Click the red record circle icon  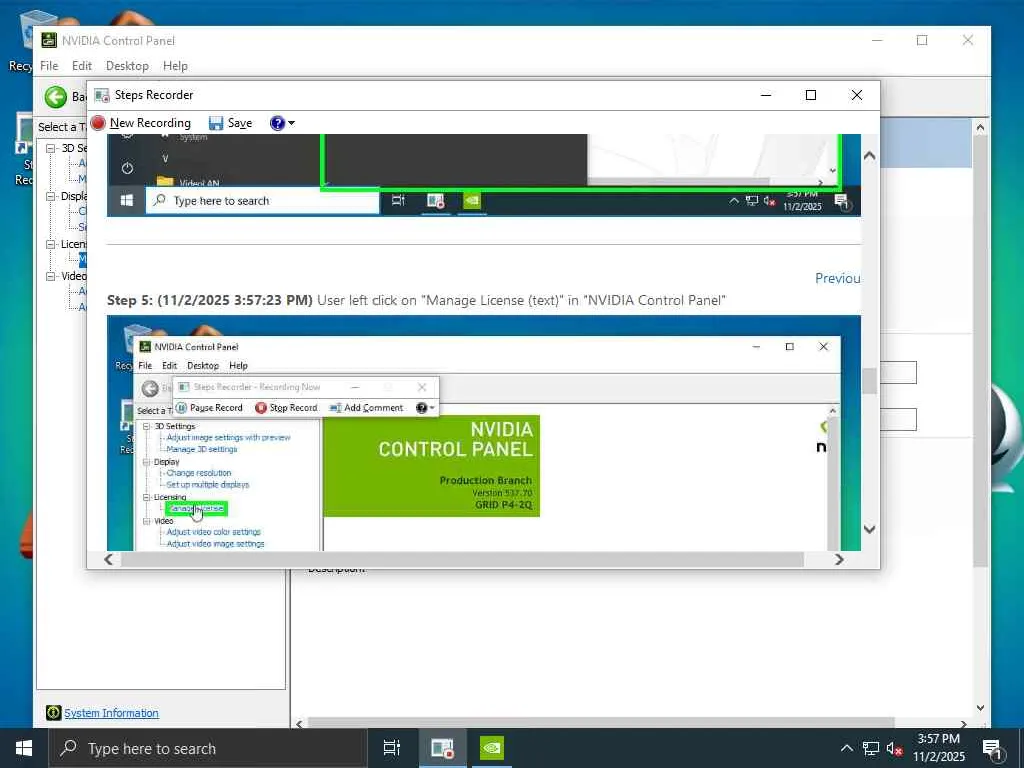tap(98, 123)
